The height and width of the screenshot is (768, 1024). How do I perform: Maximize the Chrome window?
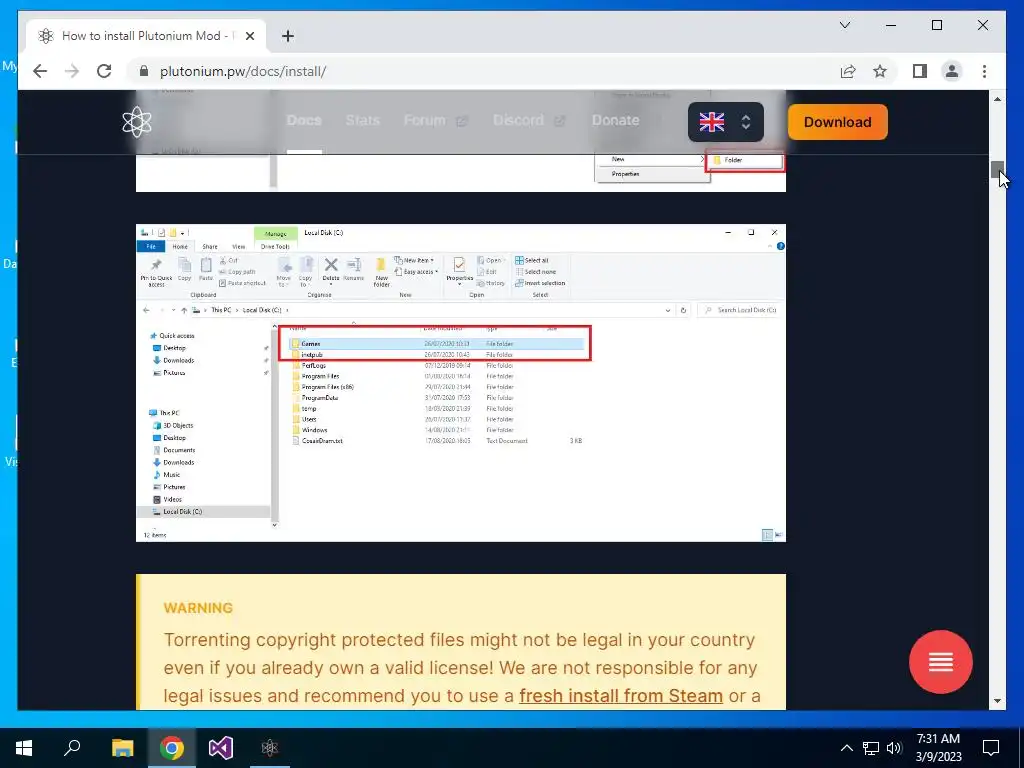click(x=936, y=25)
